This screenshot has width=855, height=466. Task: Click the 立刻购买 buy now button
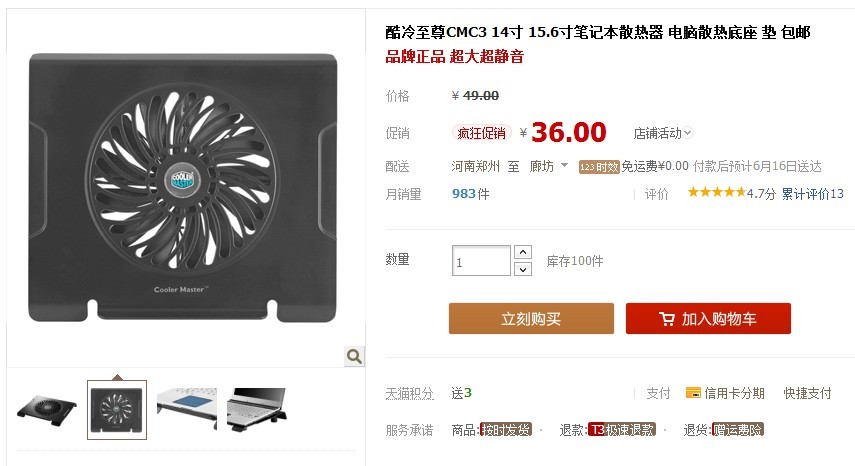pos(531,319)
